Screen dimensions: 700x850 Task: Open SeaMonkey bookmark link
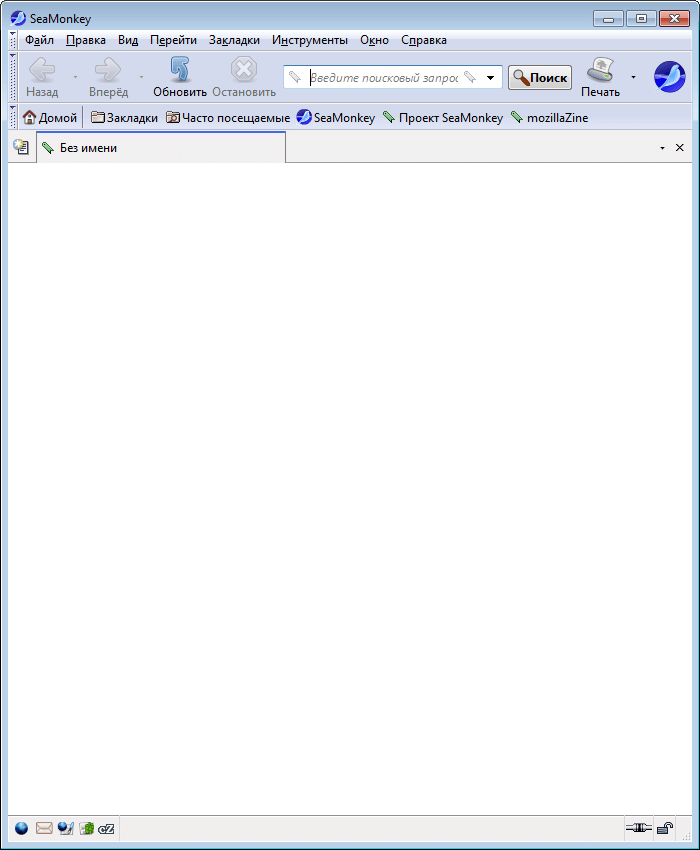[x=336, y=118]
